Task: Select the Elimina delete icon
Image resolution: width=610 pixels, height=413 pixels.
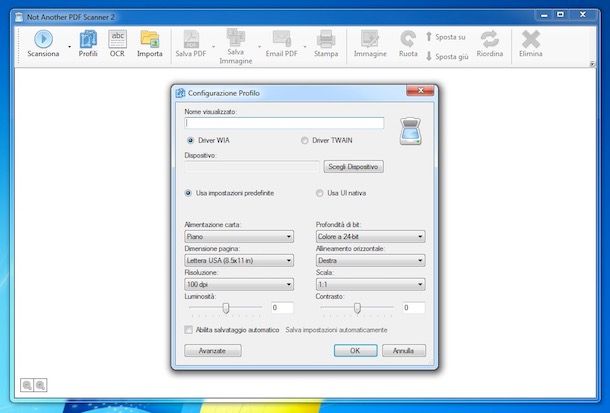Action: [x=531, y=44]
